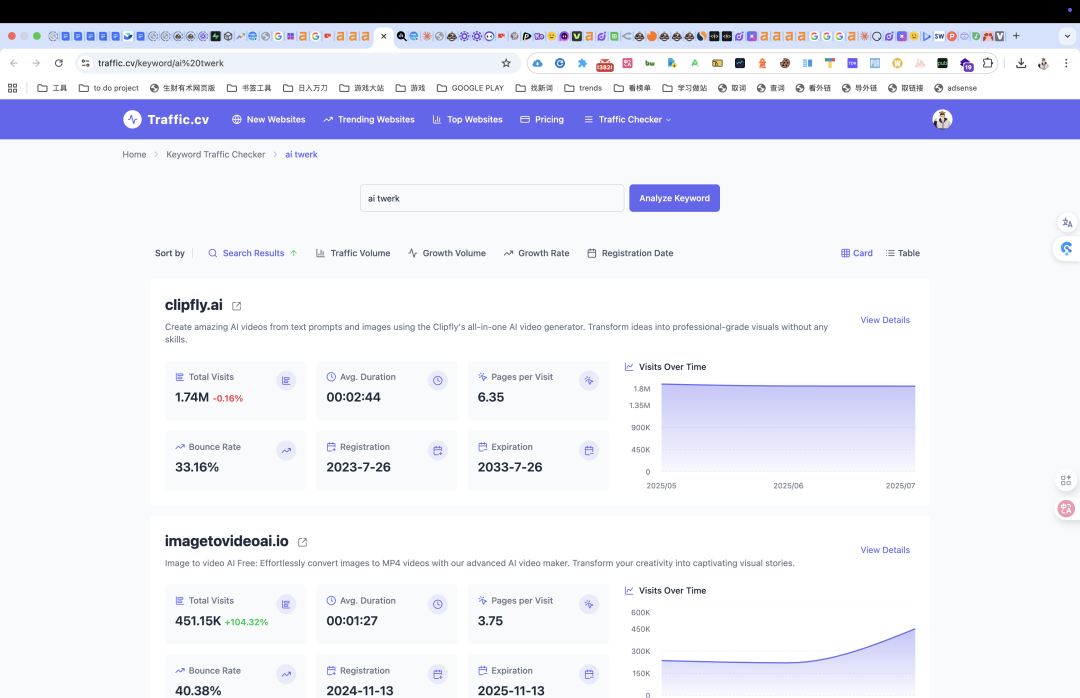Open the Chrome three-dot menu
The height and width of the screenshot is (698, 1080).
click(1066, 63)
